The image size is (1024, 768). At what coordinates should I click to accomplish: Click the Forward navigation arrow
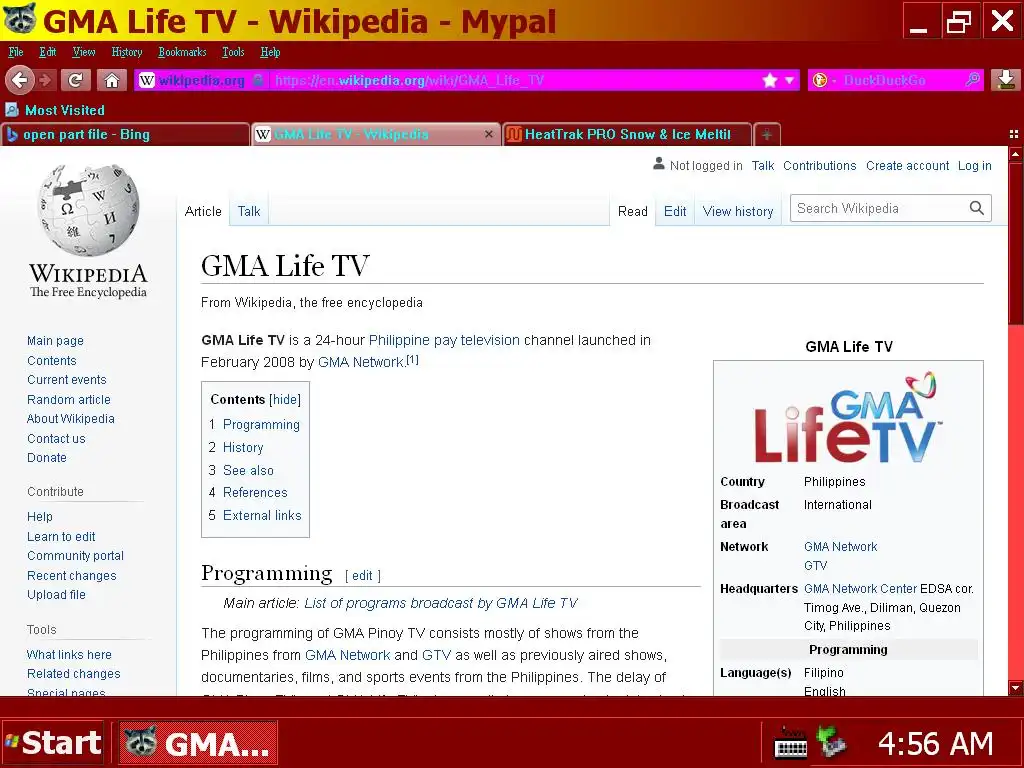tap(45, 80)
